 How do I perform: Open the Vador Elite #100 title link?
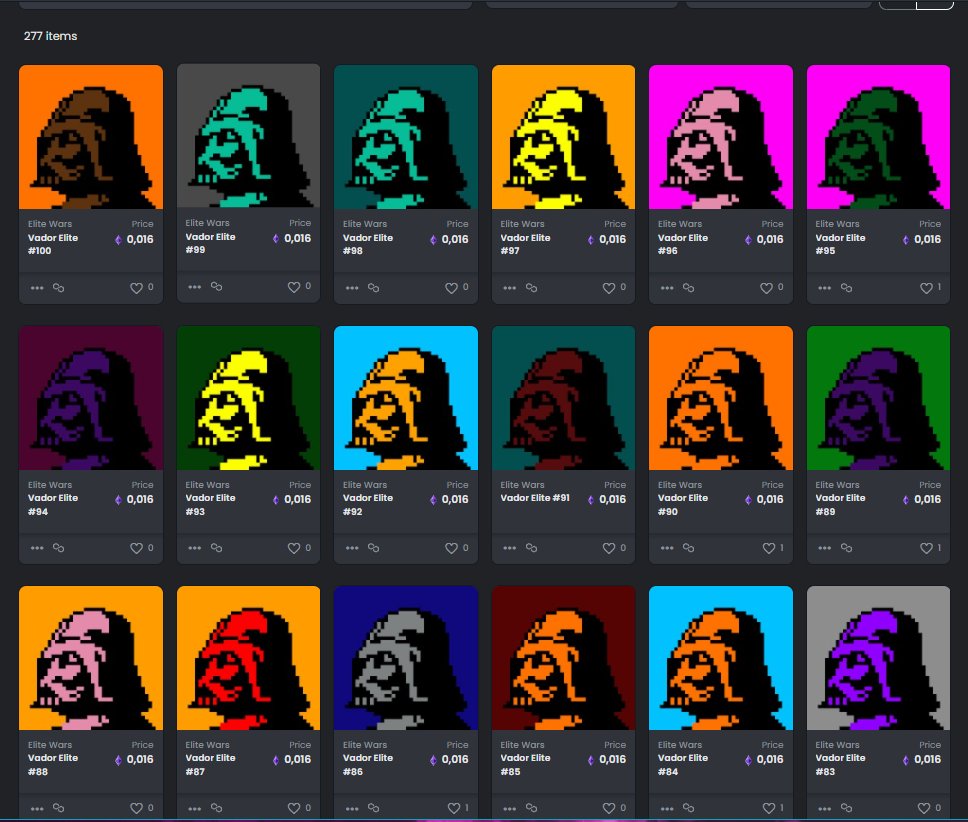[52, 244]
